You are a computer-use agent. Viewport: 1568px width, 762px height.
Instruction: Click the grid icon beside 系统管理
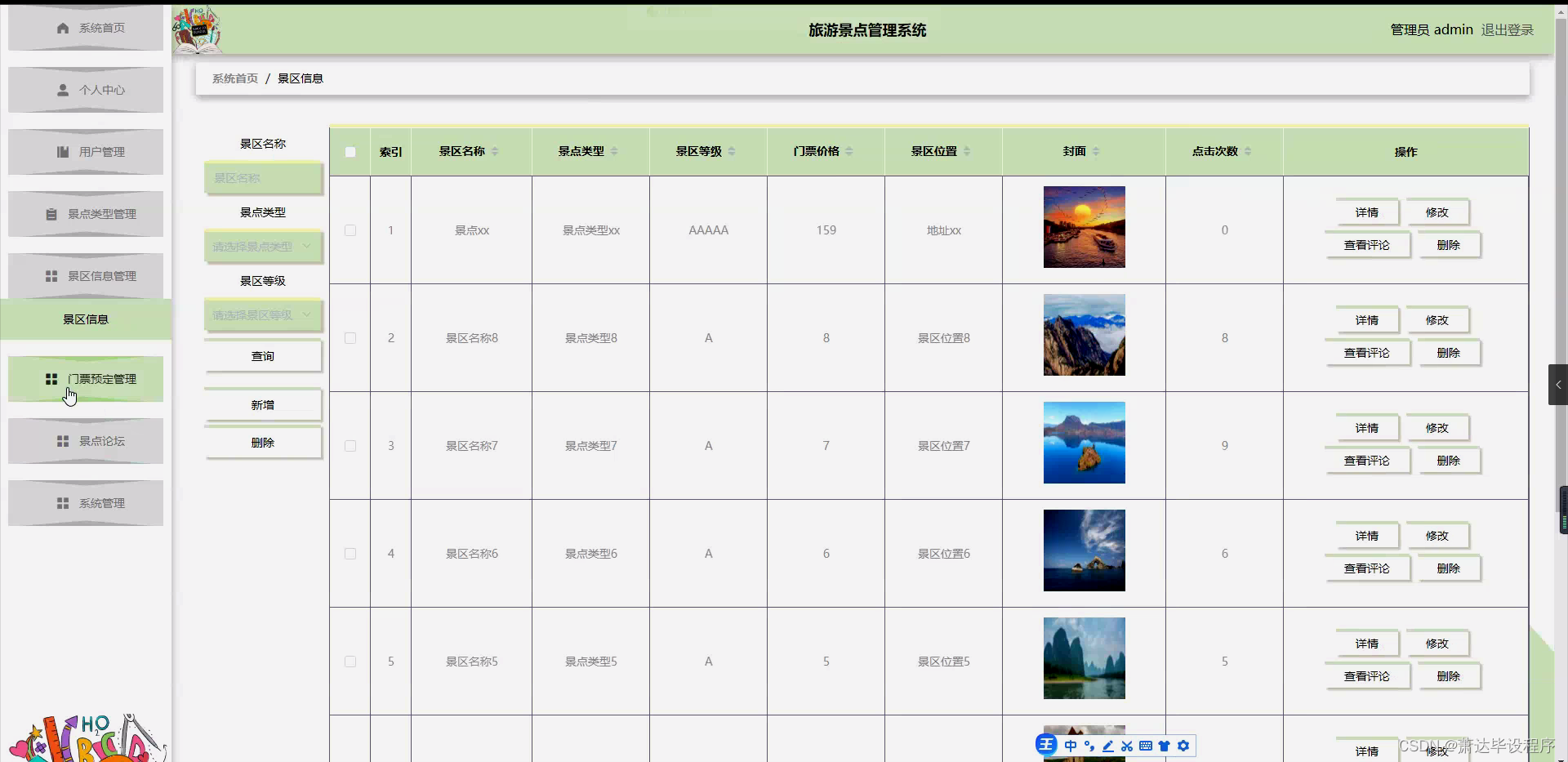(x=63, y=503)
